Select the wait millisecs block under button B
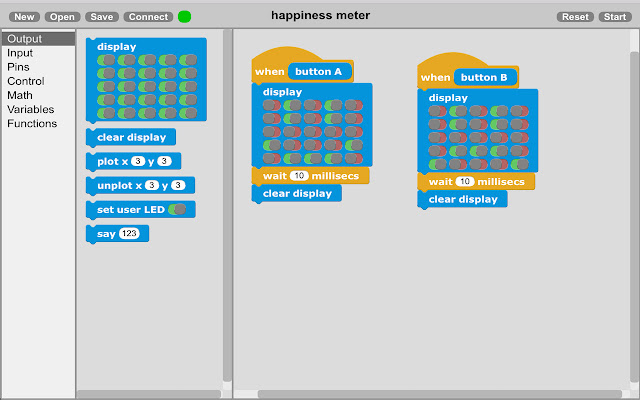The width and height of the screenshot is (640, 400). (x=476, y=182)
